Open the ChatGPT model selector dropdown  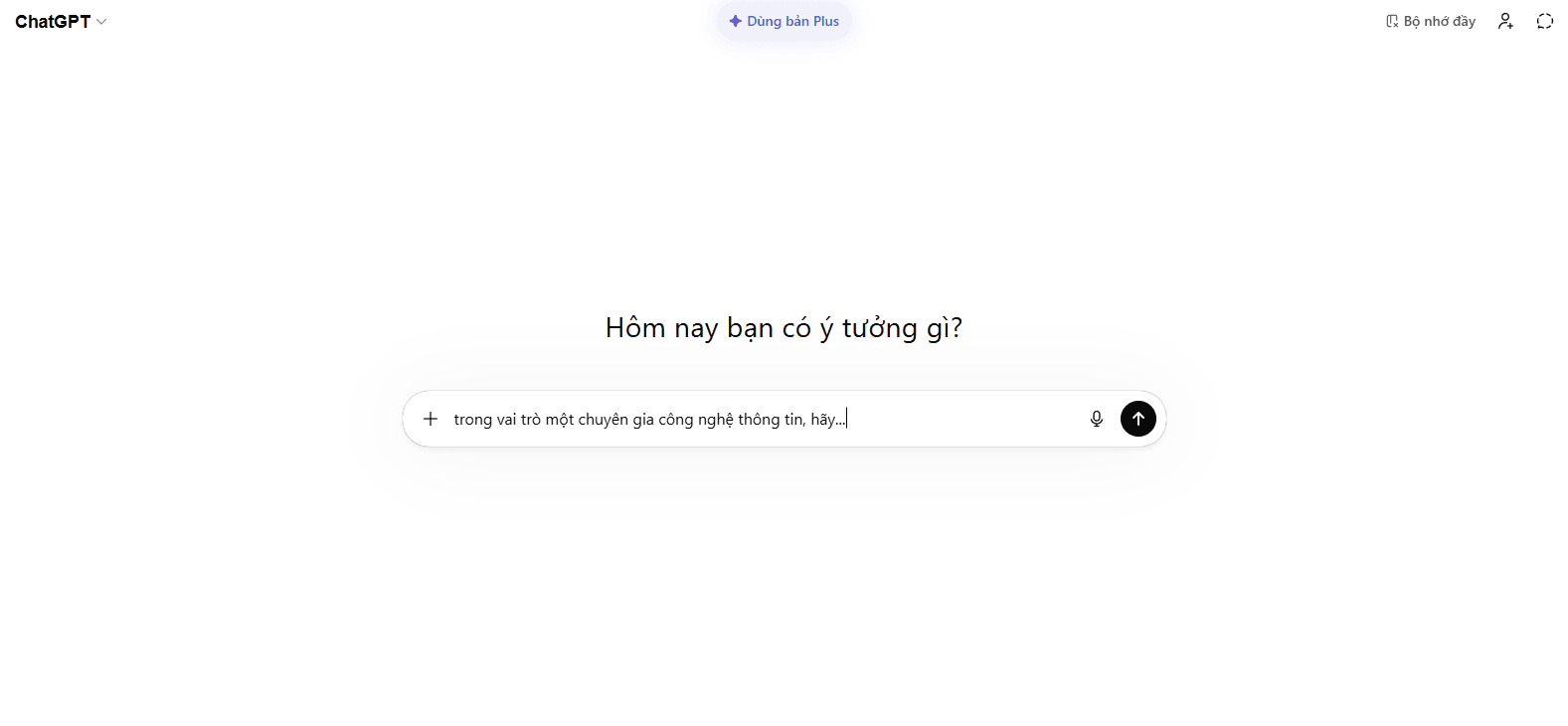61,22
